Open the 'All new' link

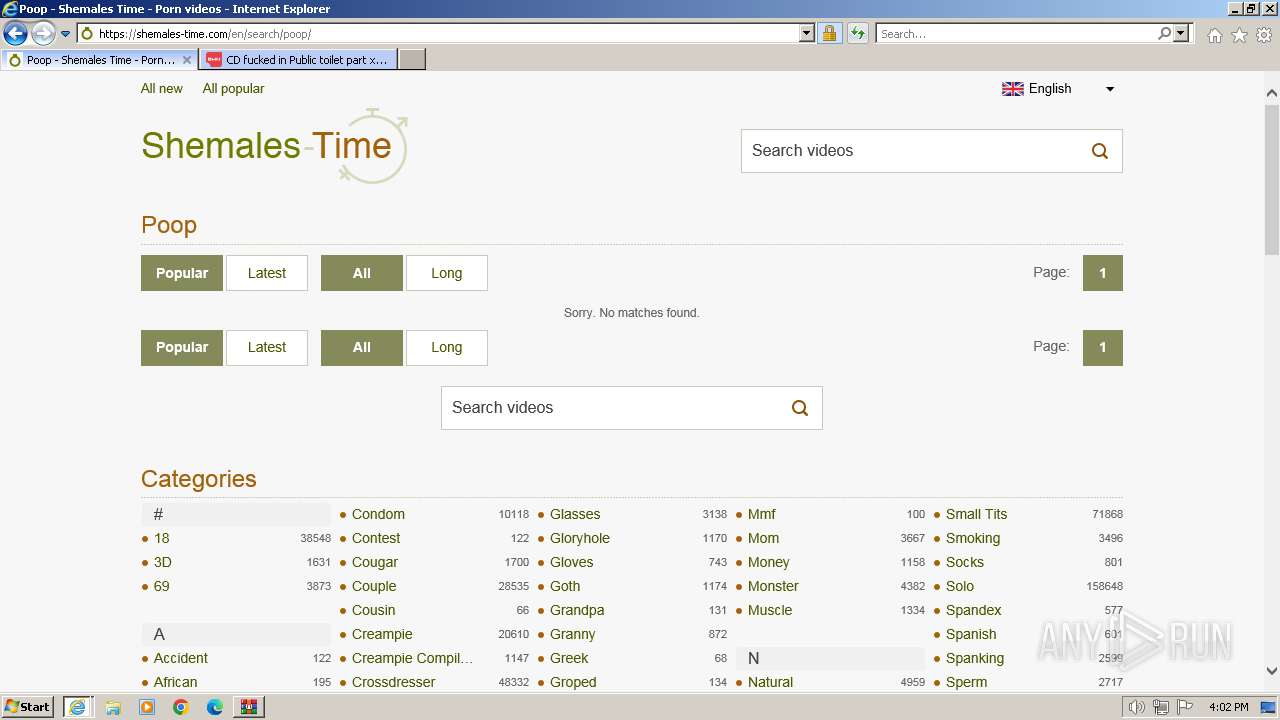click(x=162, y=88)
